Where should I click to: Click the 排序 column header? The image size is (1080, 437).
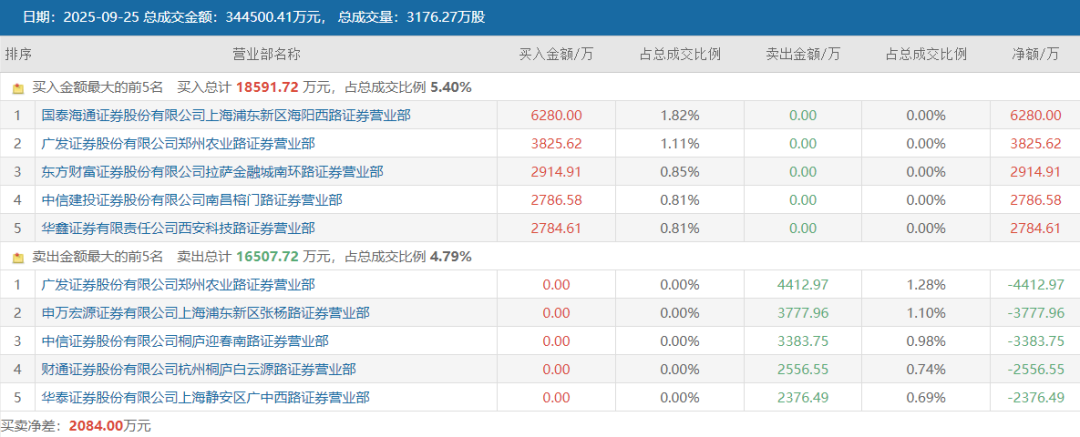click(19, 54)
